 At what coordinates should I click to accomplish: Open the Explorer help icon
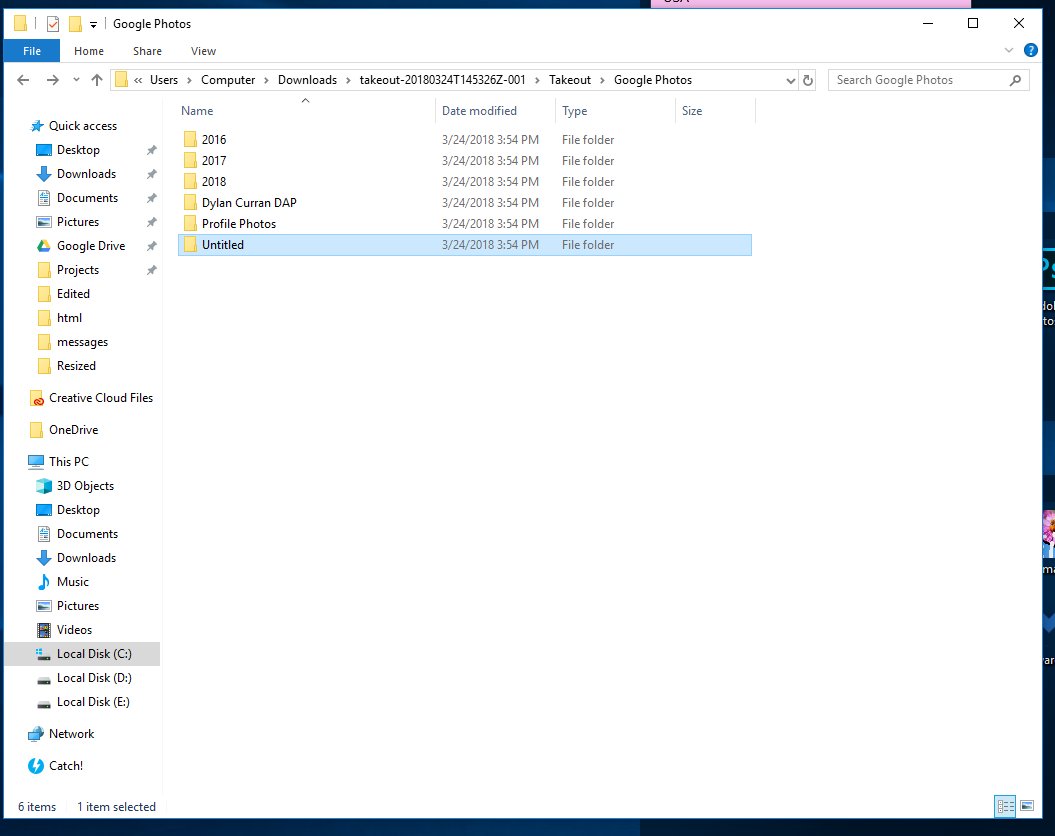tap(1030, 50)
